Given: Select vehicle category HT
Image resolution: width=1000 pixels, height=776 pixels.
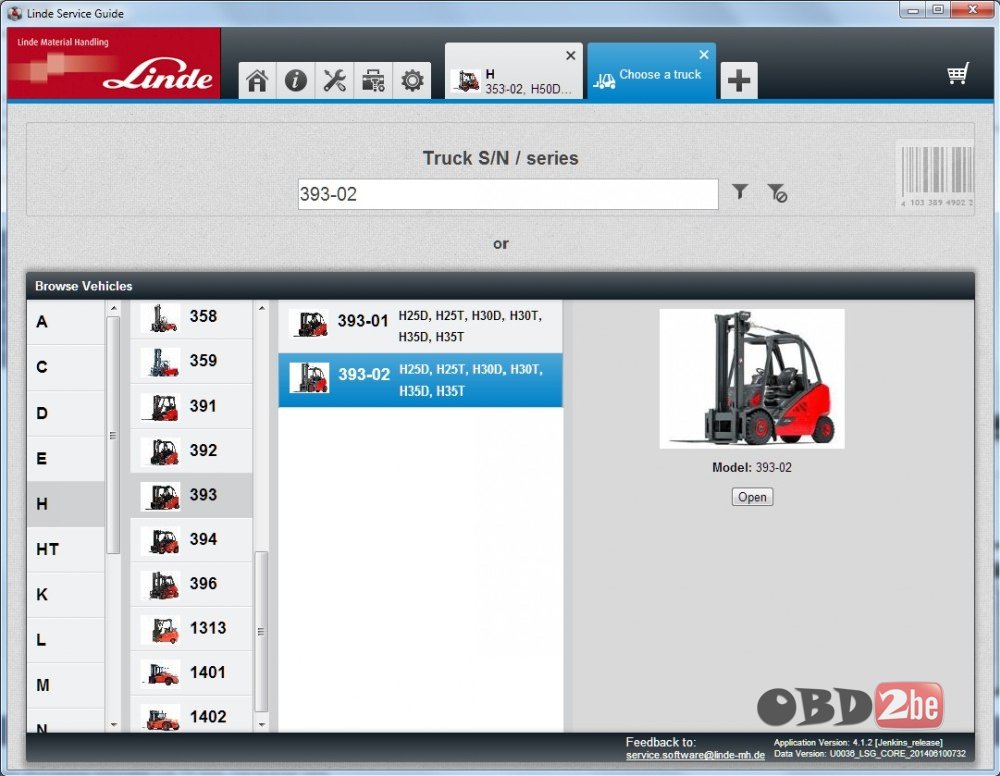Looking at the screenshot, I should pos(65,549).
